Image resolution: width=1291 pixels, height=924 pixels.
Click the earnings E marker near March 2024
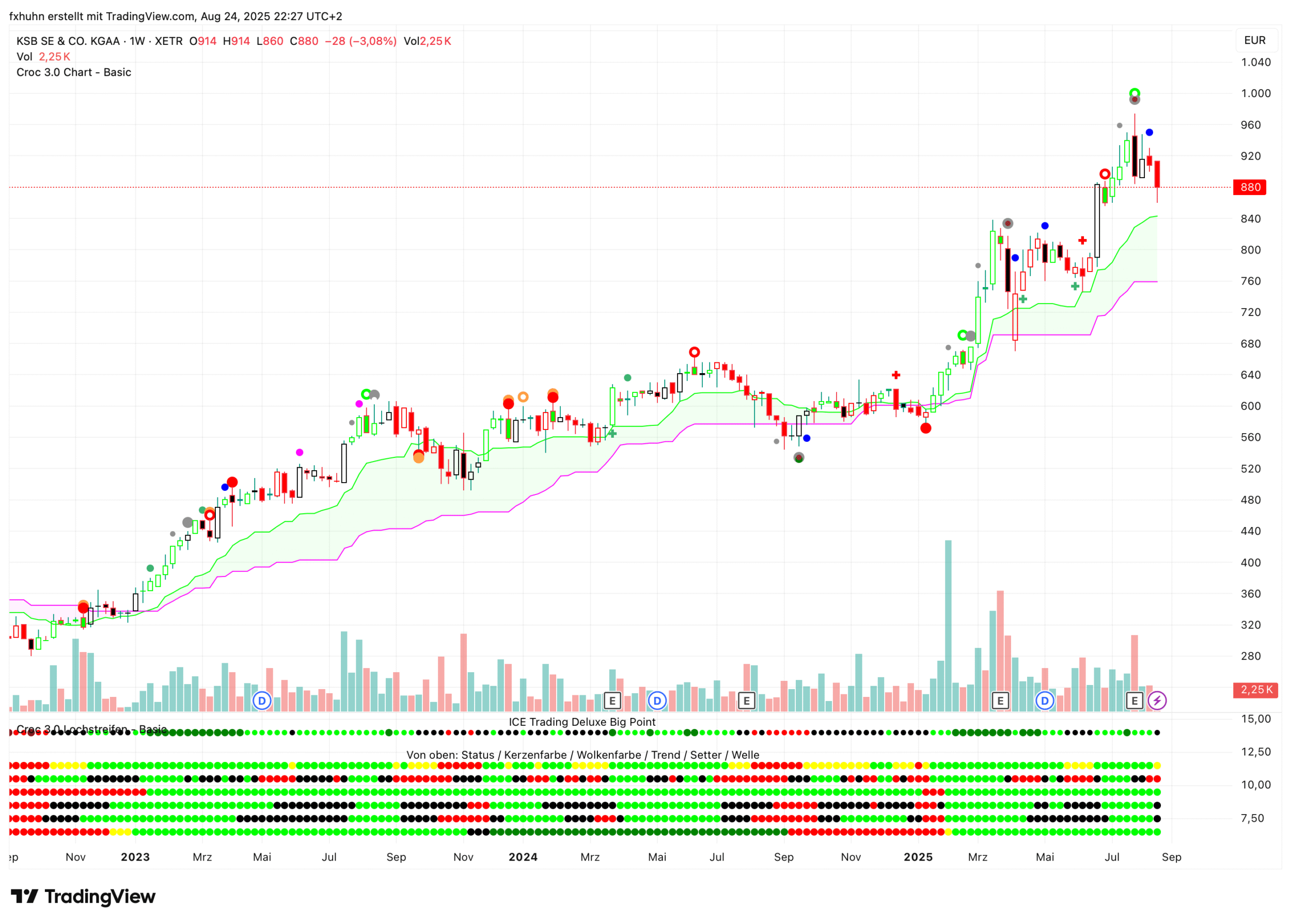[612, 700]
